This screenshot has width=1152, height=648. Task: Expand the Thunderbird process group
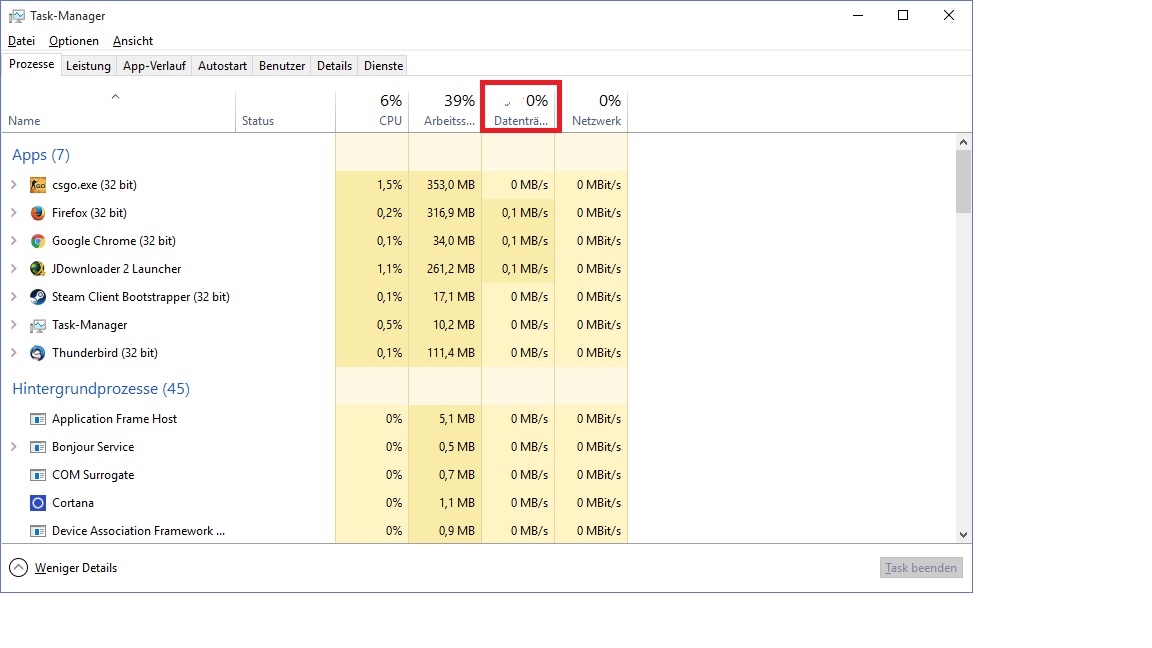pos(13,353)
